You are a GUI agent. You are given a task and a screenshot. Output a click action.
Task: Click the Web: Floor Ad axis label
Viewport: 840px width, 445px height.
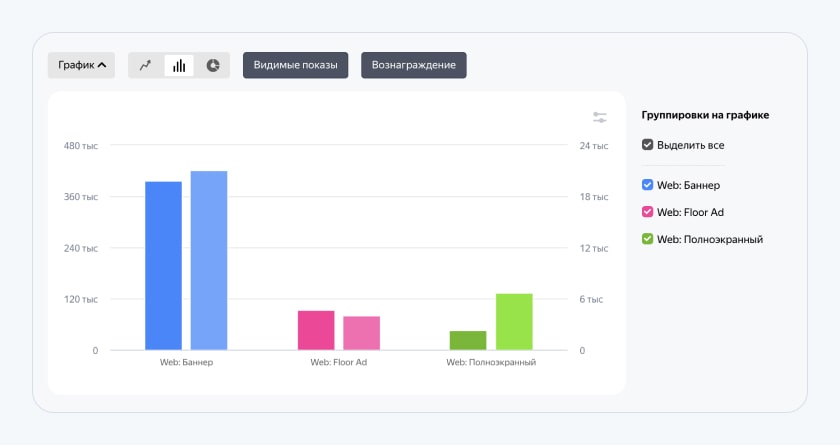pyautogui.click(x=339, y=363)
